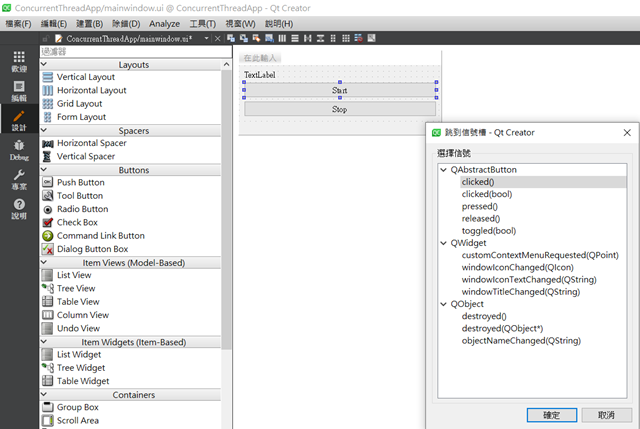Select the Table Widget item
The width and height of the screenshot is (640, 429).
83,381
